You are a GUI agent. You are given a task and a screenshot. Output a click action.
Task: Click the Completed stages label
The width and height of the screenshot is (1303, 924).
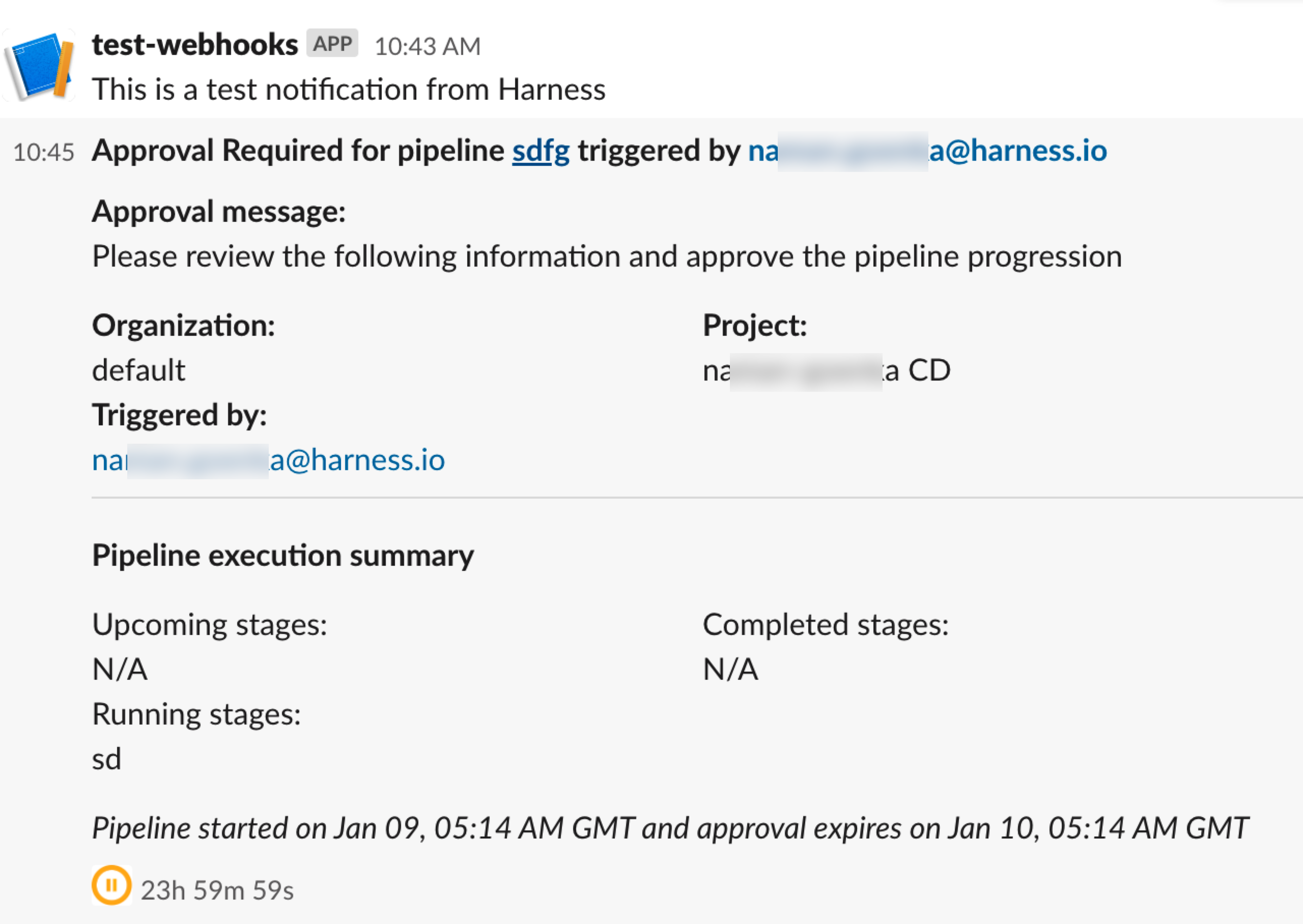826,625
